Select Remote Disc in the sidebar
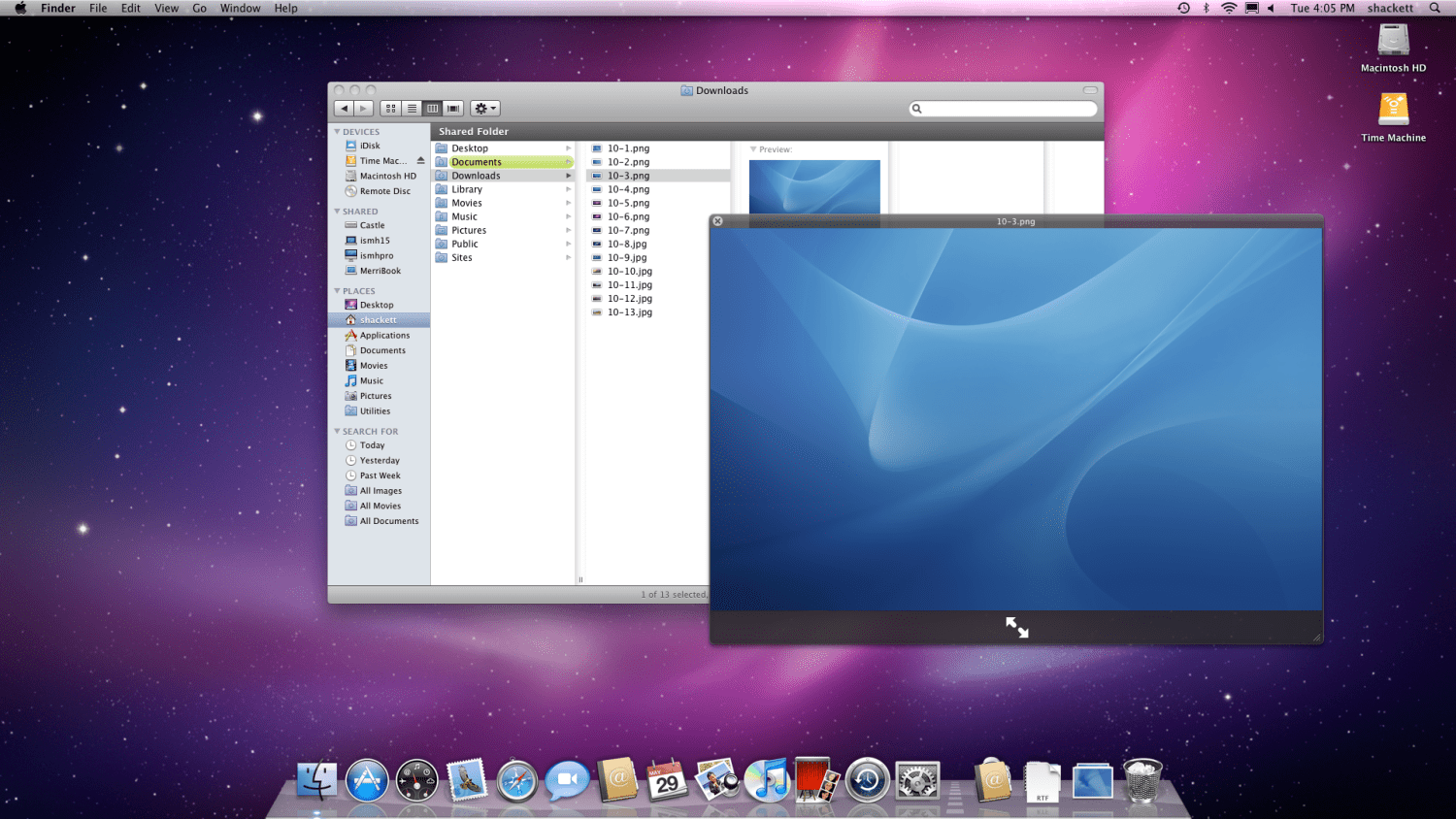1456x819 pixels. pyautogui.click(x=380, y=191)
